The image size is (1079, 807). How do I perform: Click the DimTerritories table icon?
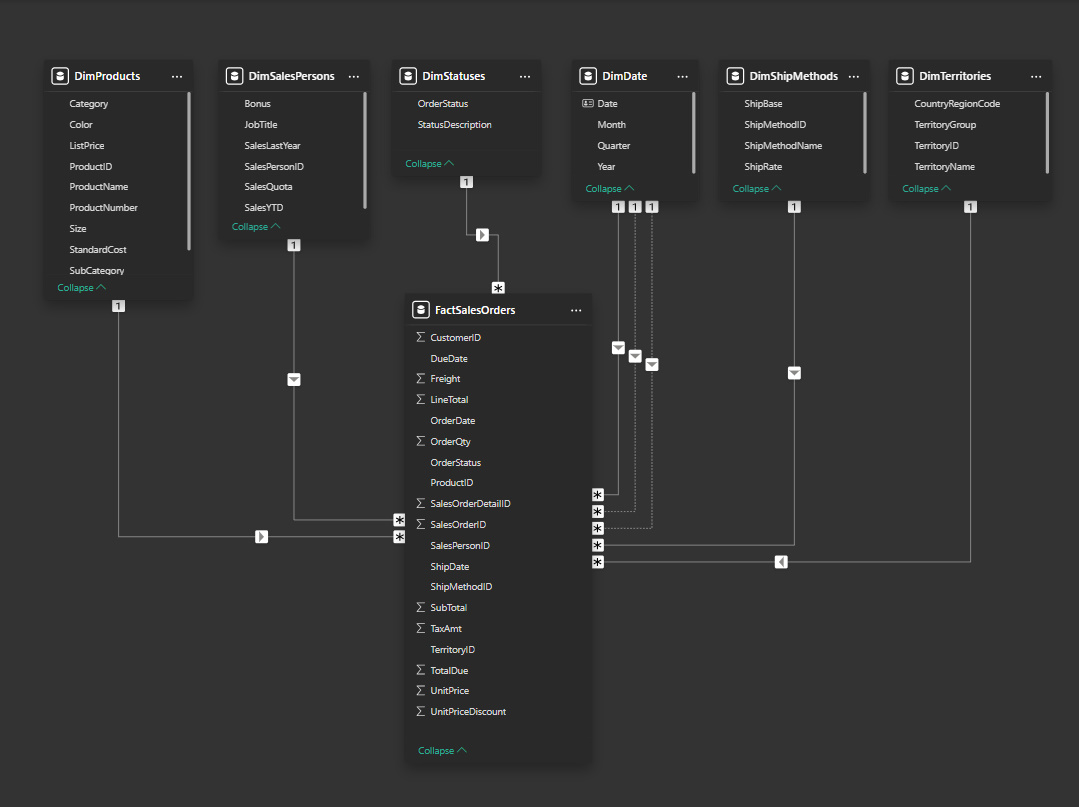coord(905,76)
